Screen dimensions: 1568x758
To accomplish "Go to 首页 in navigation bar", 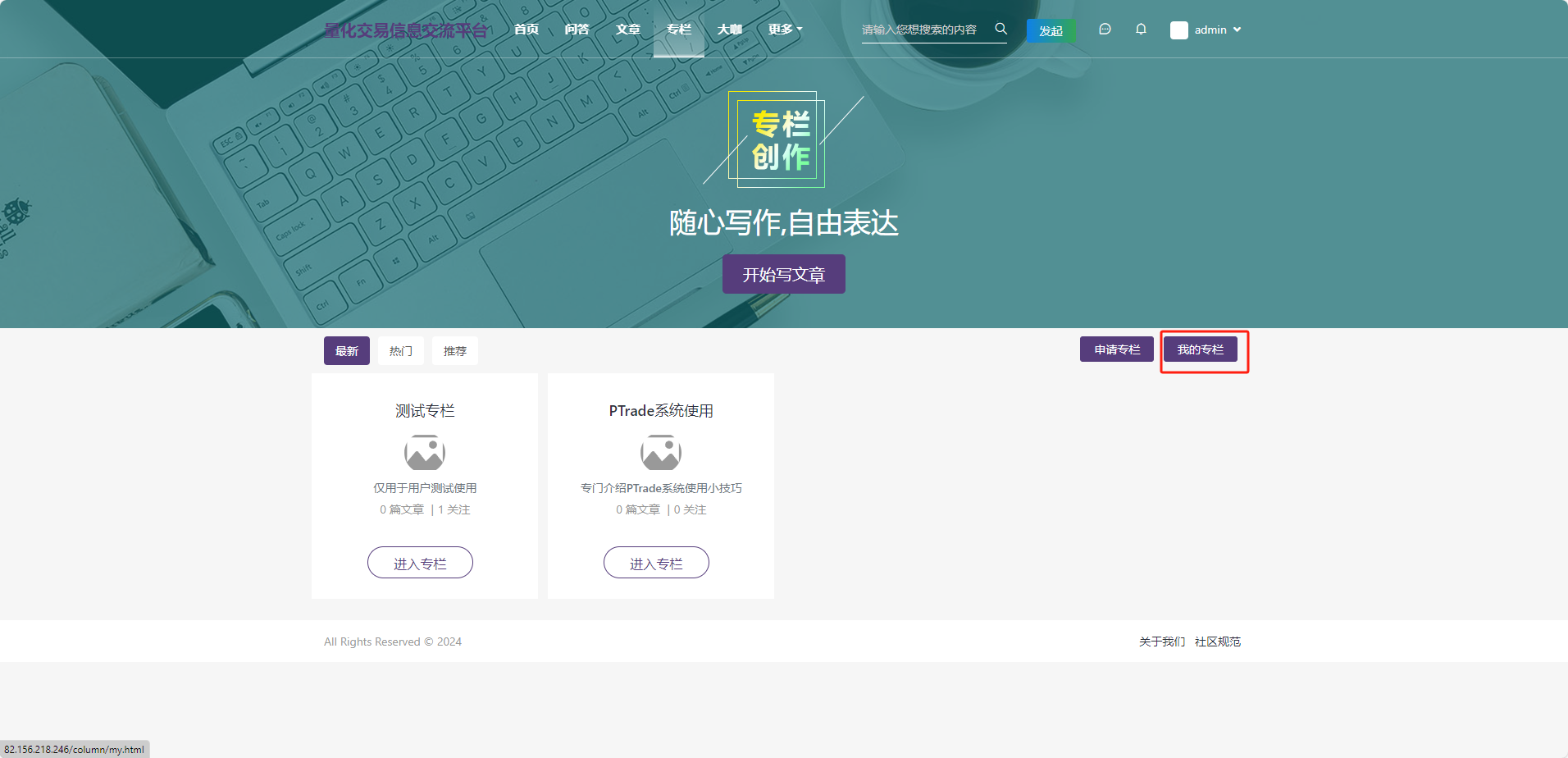I will pyautogui.click(x=526, y=30).
